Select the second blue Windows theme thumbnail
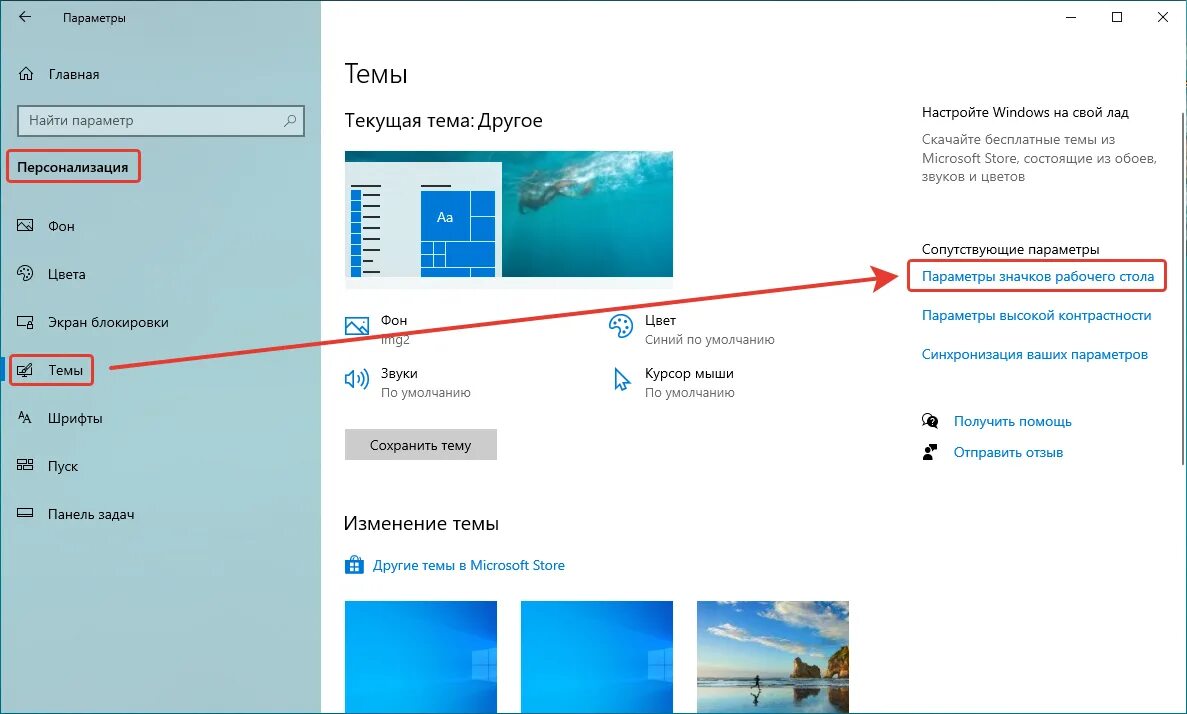Image resolution: width=1187 pixels, height=714 pixels. pos(597,656)
